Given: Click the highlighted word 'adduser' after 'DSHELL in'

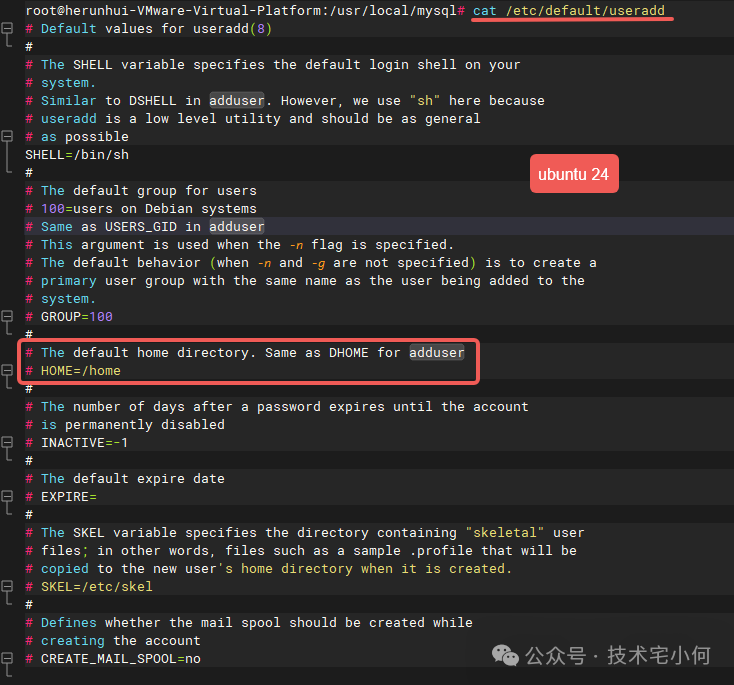Looking at the screenshot, I should click(x=237, y=100).
